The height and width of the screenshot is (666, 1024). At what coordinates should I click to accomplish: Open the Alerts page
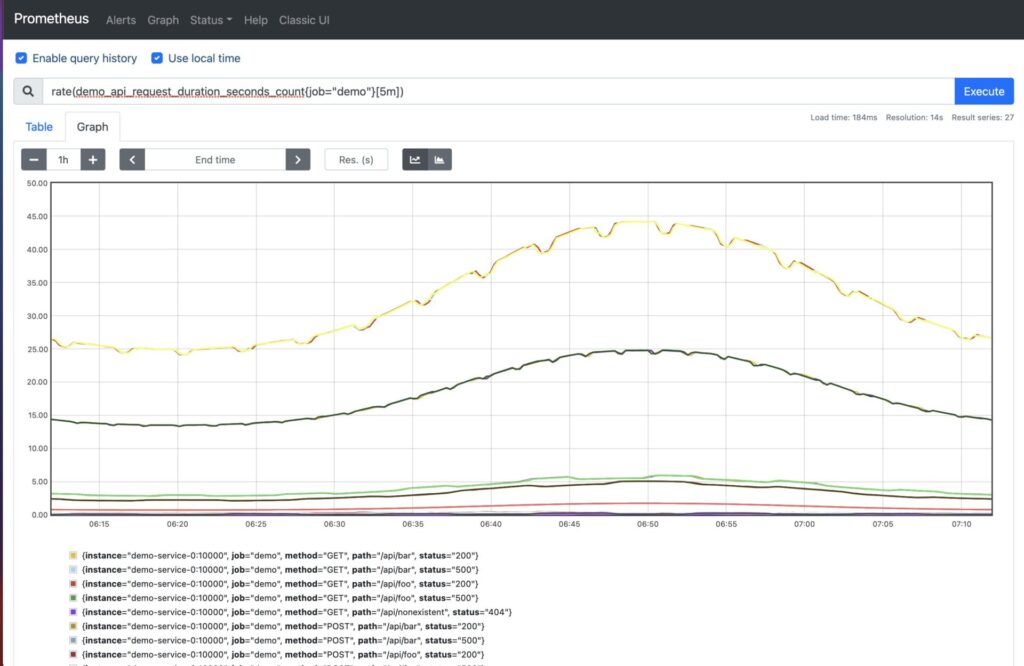121,20
